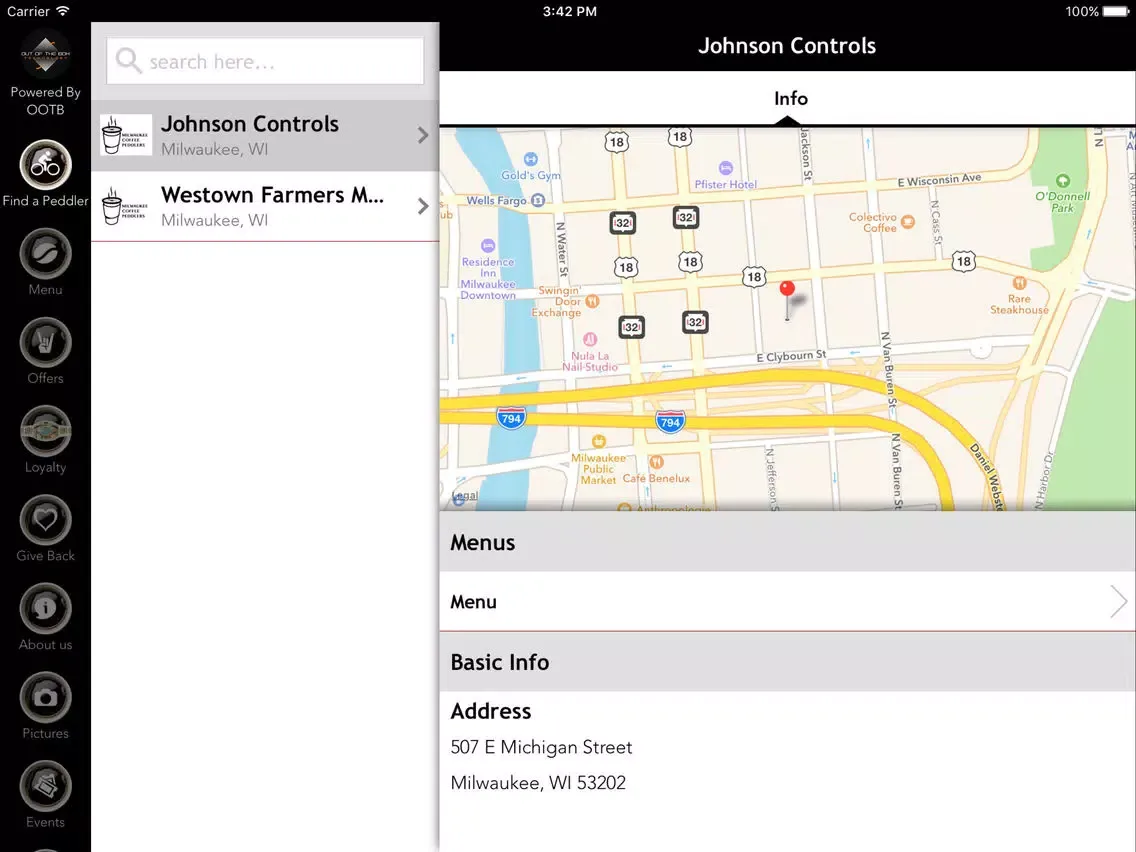Open Johnson Controls details via its arrow
1136x852 pixels.
pyautogui.click(x=422, y=133)
